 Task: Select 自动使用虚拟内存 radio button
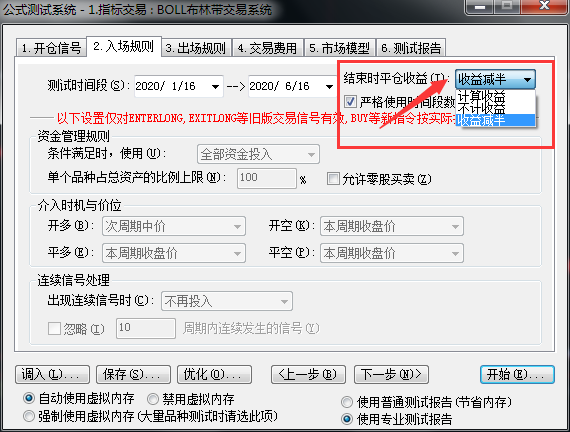[29, 398]
